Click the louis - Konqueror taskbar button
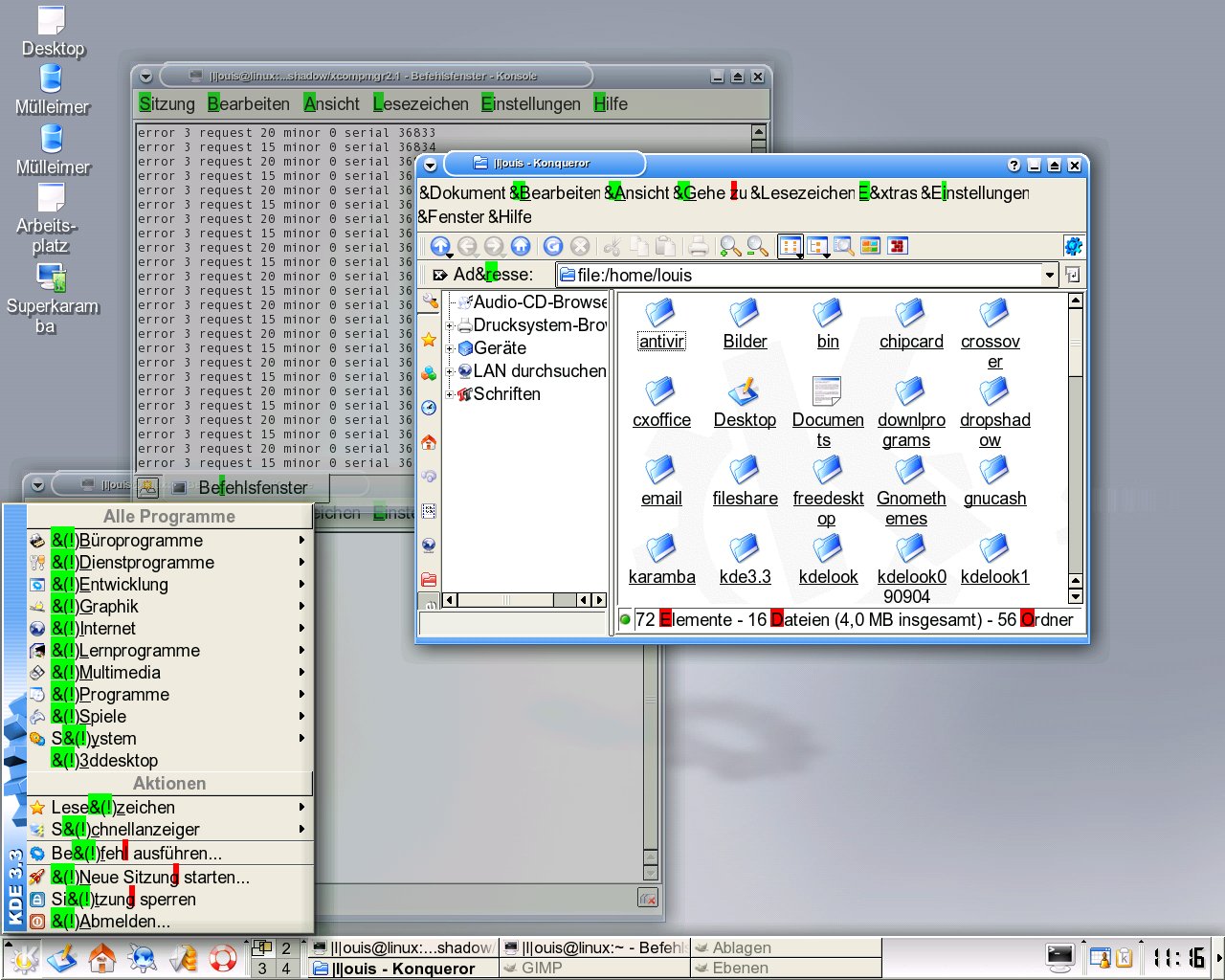Image resolution: width=1225 pixels, height=980 pixels. tap(404, 969)
